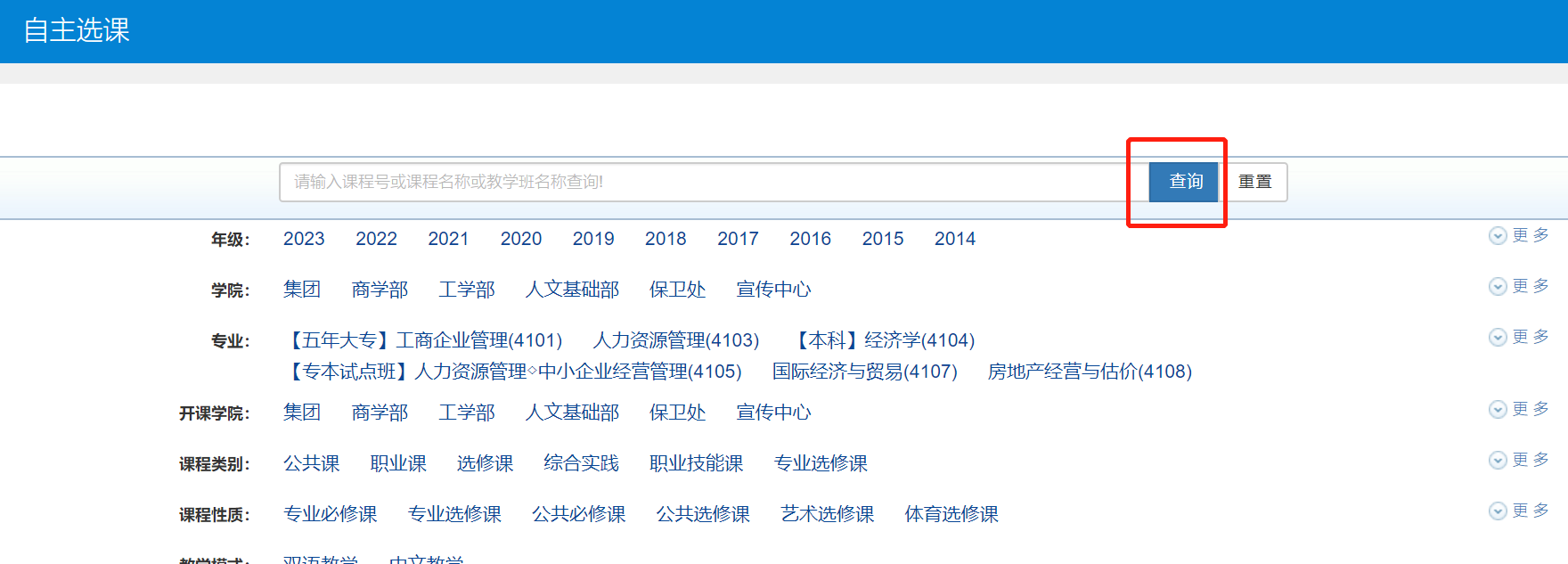Select grade year 2023 filter

pyautogui.click(x=304, y=239)
